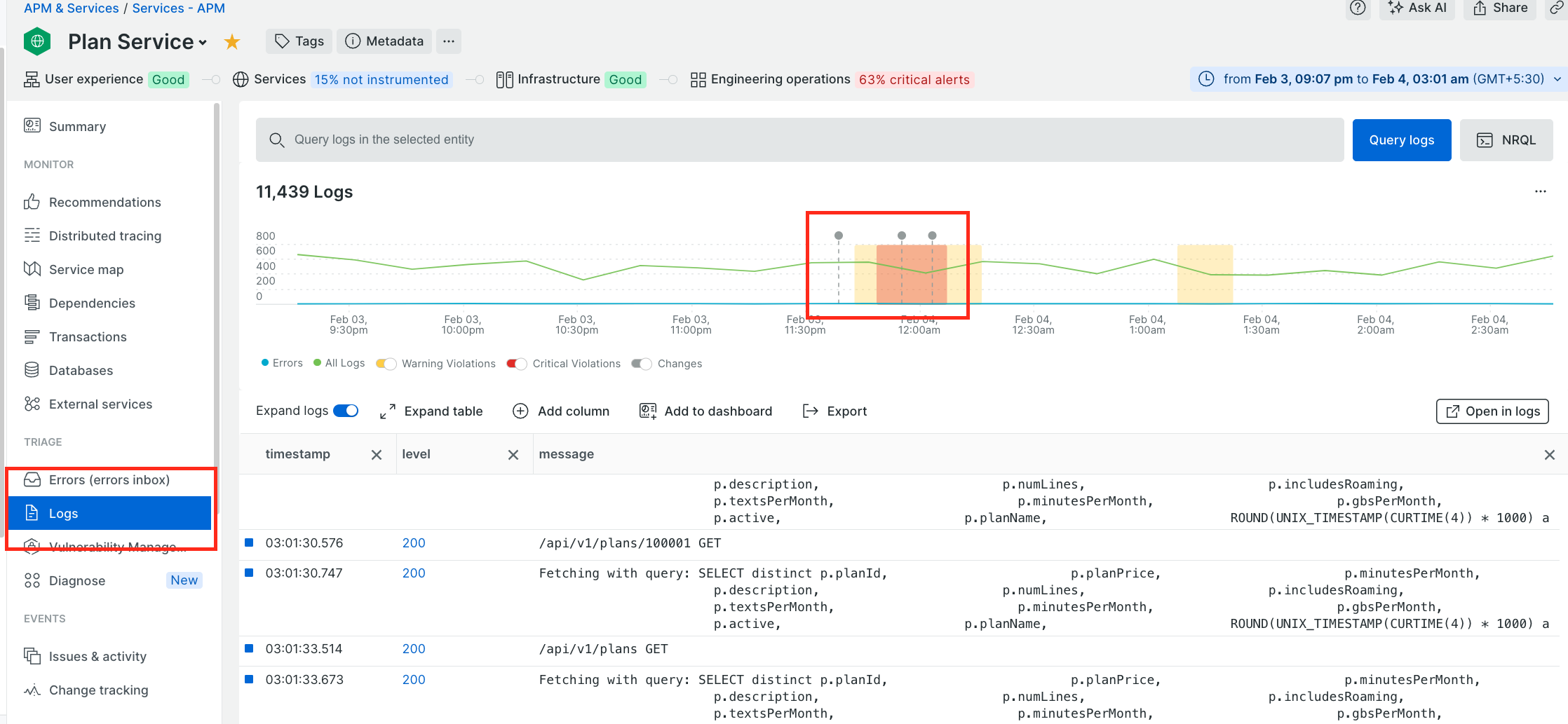Click the Transactions icon
This screenshot has width=1568, height=724.
[32, 336]
